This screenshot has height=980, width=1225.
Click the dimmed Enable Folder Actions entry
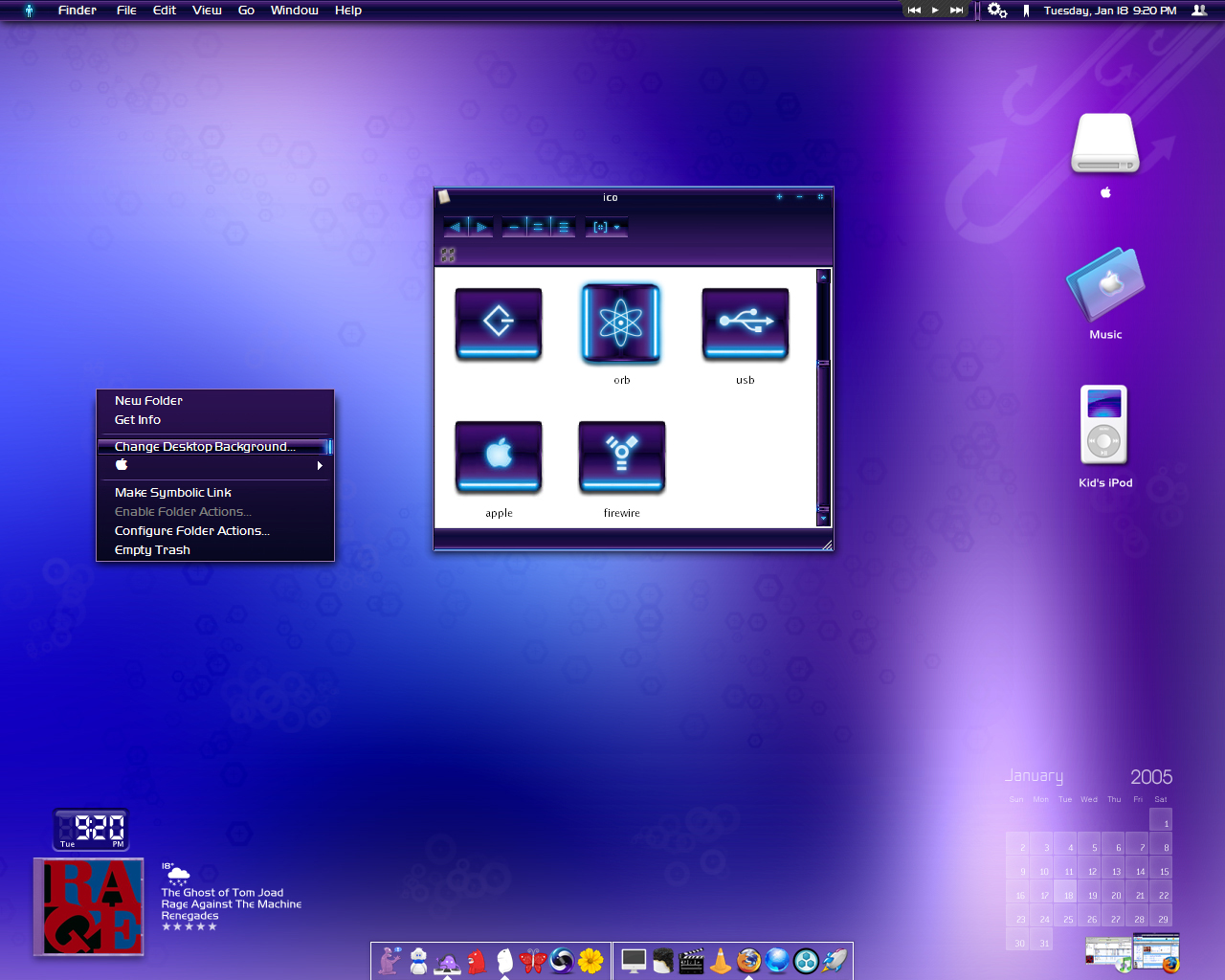coord(183,511)
